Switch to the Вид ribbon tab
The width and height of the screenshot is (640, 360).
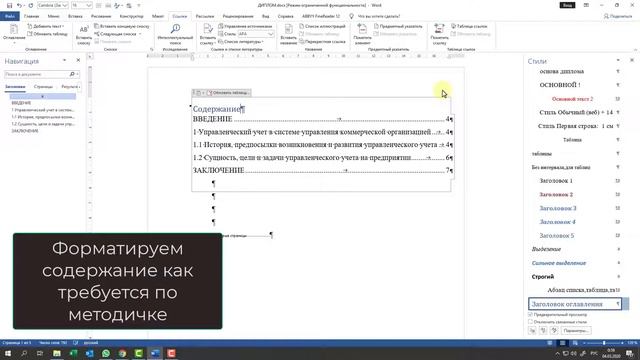coord(265,16)
